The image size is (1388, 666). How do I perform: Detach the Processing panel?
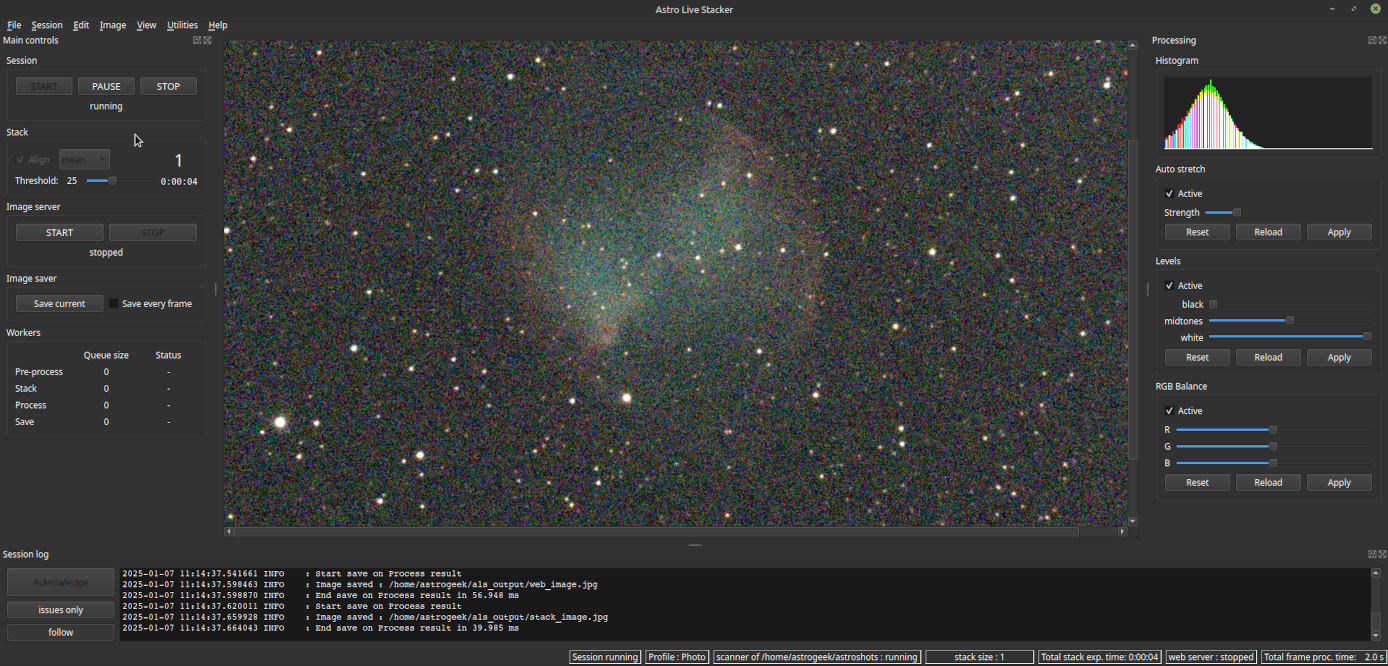click(x=1371, y=40)
